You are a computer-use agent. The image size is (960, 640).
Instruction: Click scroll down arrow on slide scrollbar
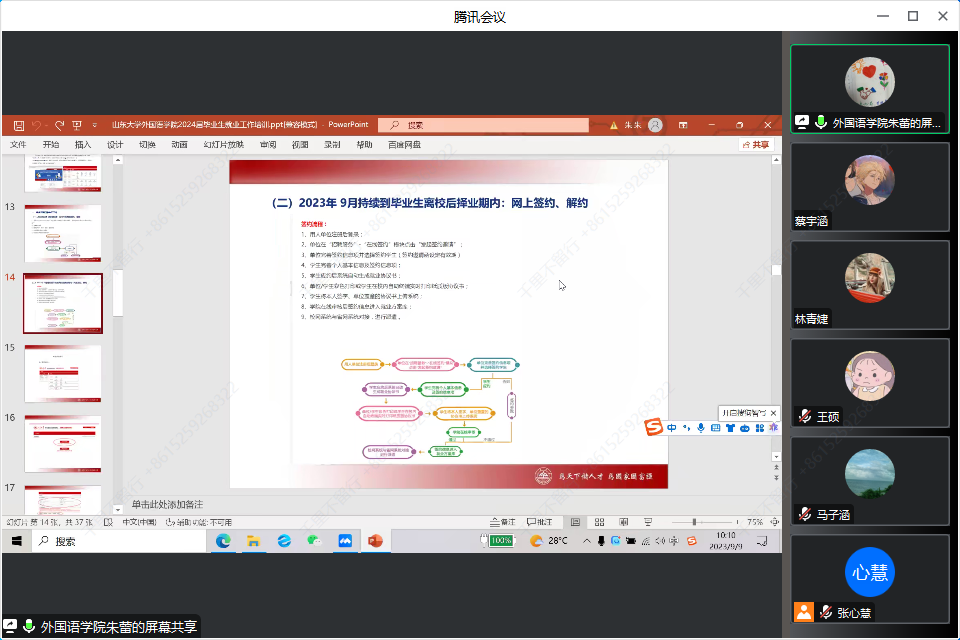(x=775, y=456)
